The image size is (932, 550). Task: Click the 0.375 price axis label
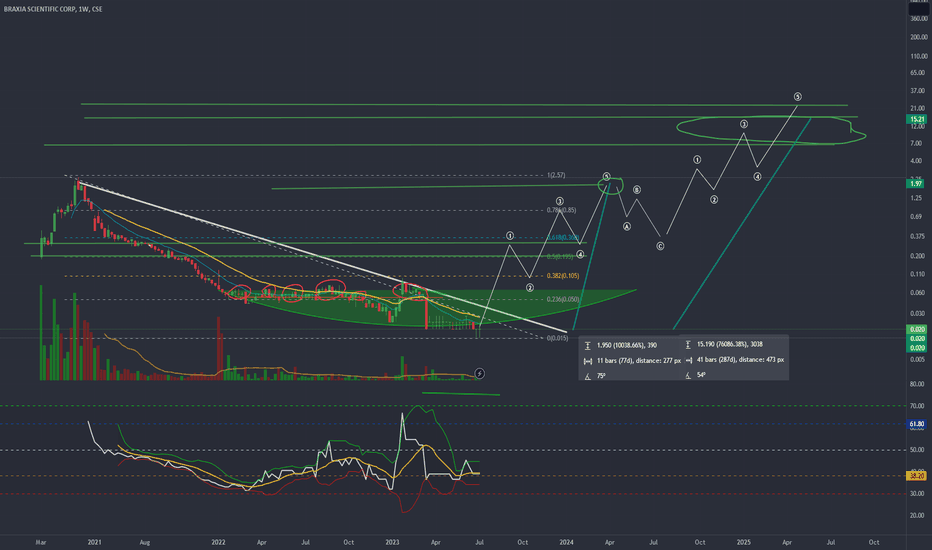[x=917, y=237]
